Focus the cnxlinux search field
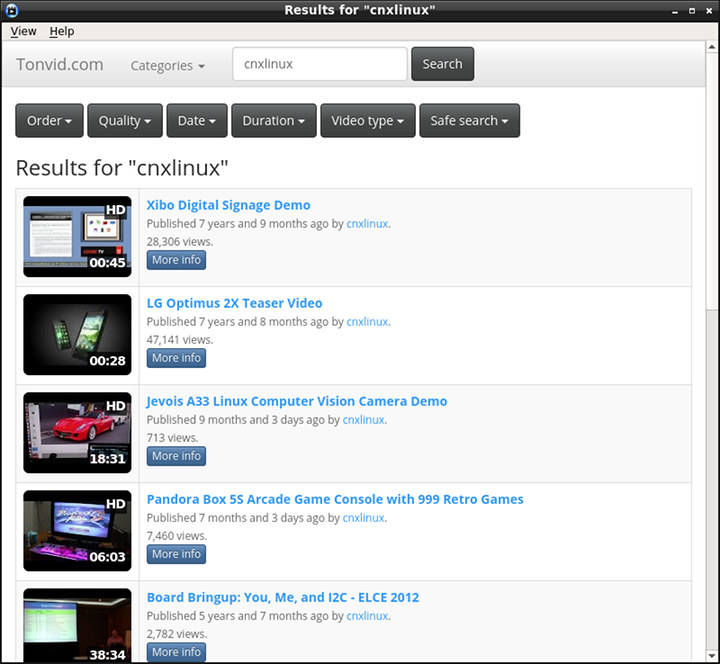 320,64
